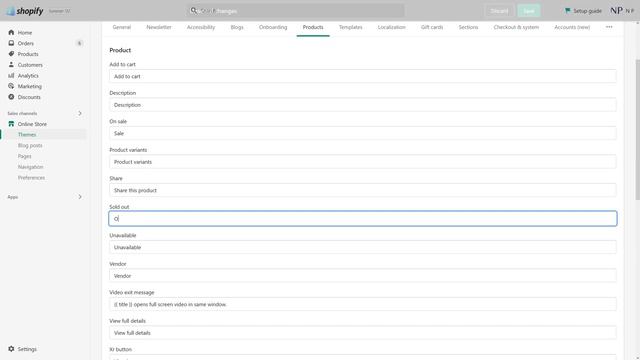Image resolution: width=640 pixels, height=360 pixels.
Task: Switch to the Gift cards tab
Action: pyautogui.click(x=432, y=27)
